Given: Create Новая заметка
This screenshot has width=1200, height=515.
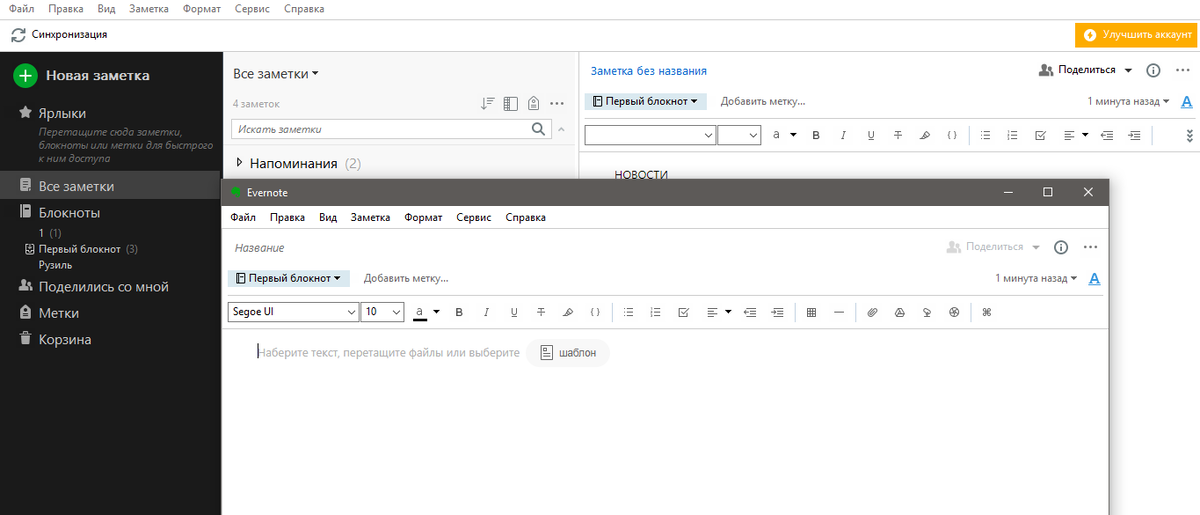Looking at the screenshot, I should 82,75.
